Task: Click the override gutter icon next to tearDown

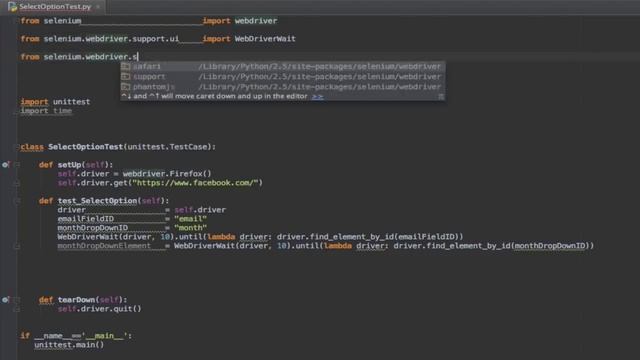Action: [5, 300]
